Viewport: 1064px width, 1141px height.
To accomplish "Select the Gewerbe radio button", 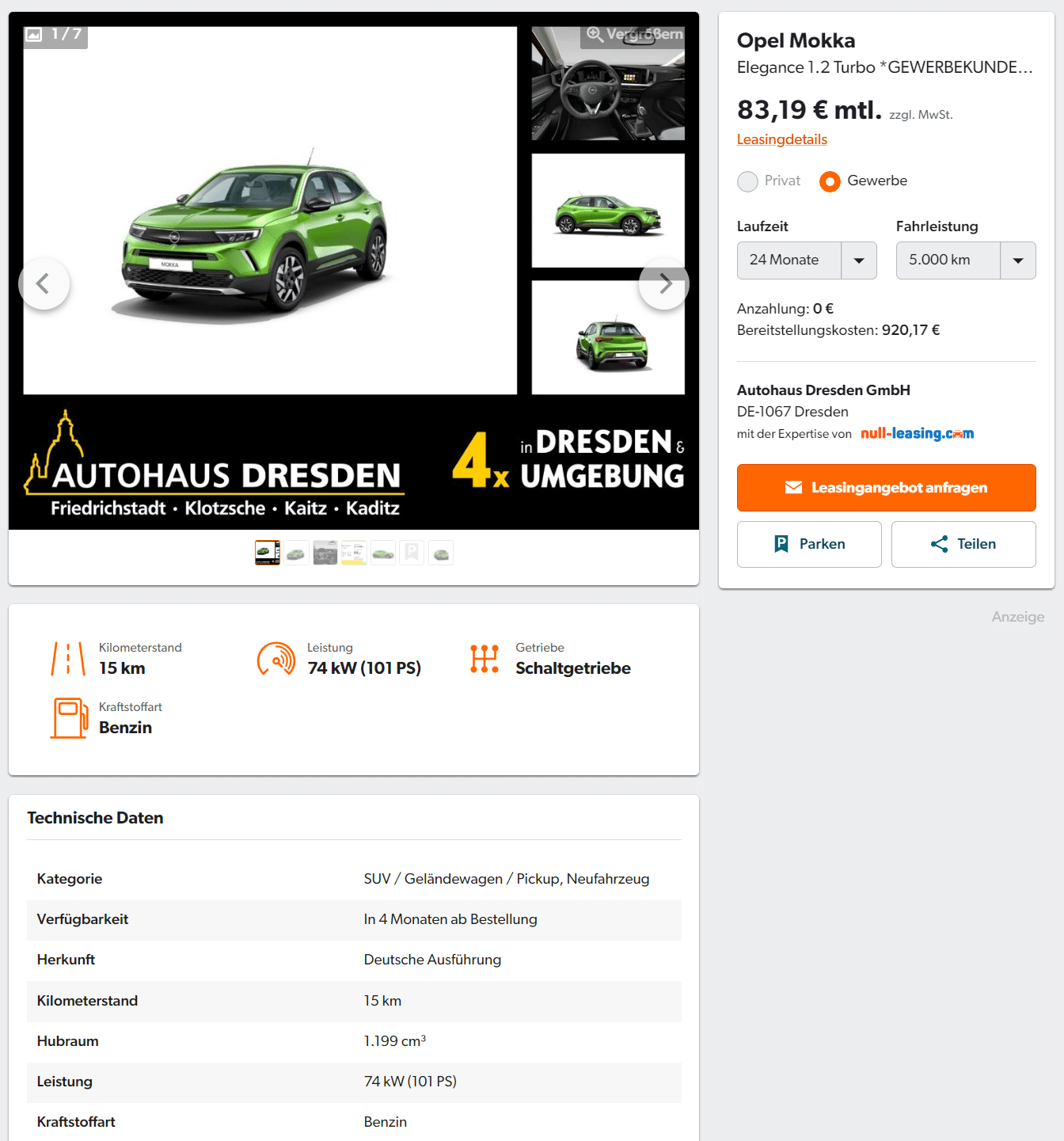I will [830, 181].
